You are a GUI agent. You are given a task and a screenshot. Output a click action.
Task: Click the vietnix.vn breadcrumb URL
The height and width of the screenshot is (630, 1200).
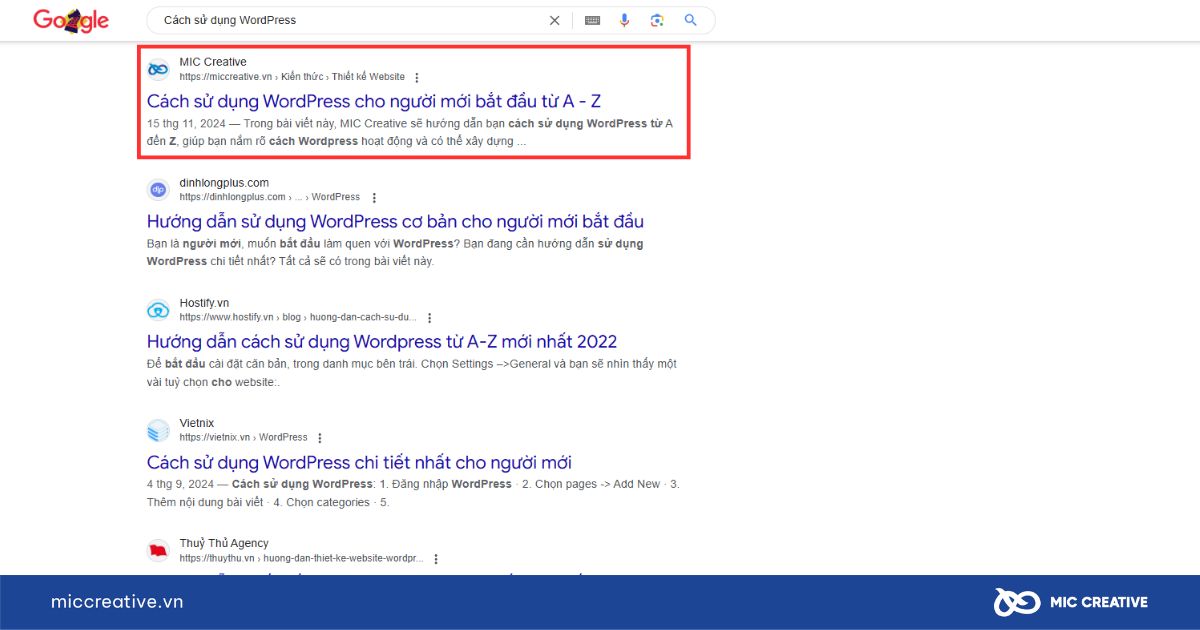[x=244, y=437]
